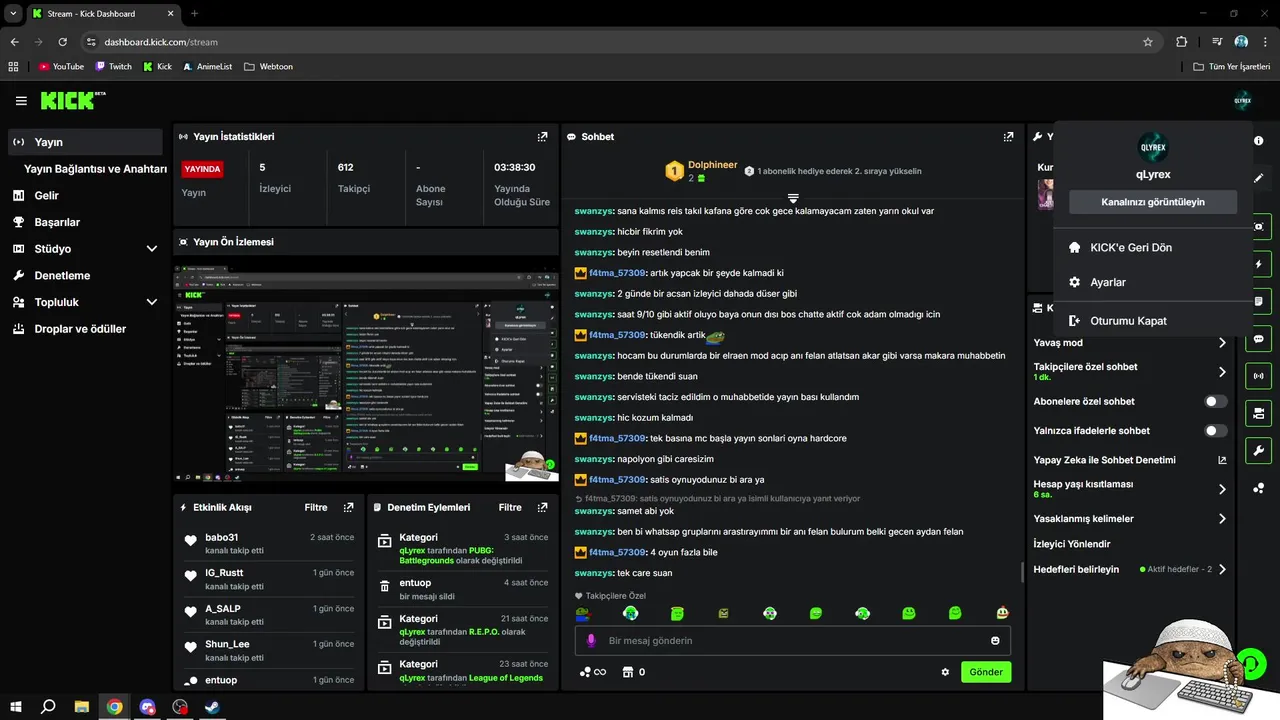Image resolution: width=1280 pixels, height=720 pixels.
Task: Open Filtre in Etkinlik Akışı panel
Action: click(x=316, y=507)
